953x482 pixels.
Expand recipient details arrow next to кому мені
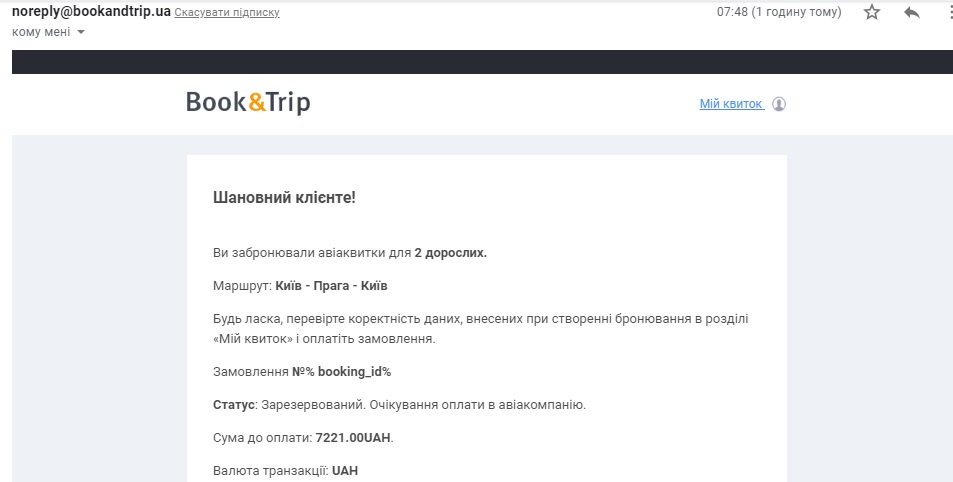[x=81, y=32]
